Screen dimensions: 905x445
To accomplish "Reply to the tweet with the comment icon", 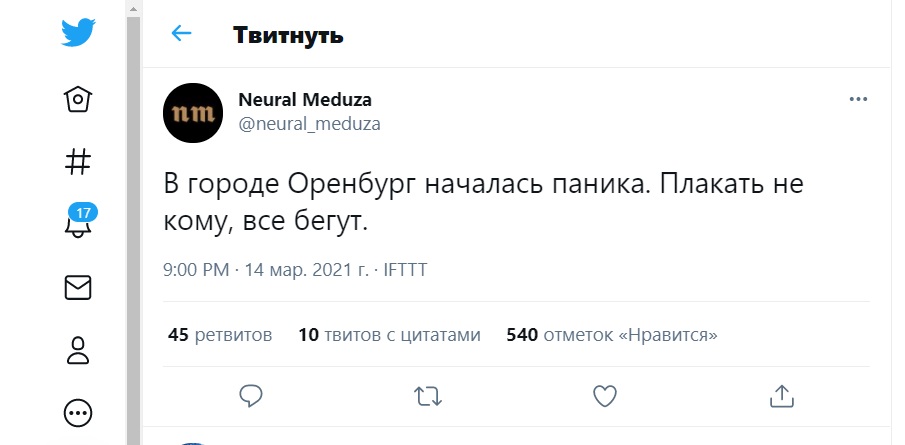I will pos(251,396).
